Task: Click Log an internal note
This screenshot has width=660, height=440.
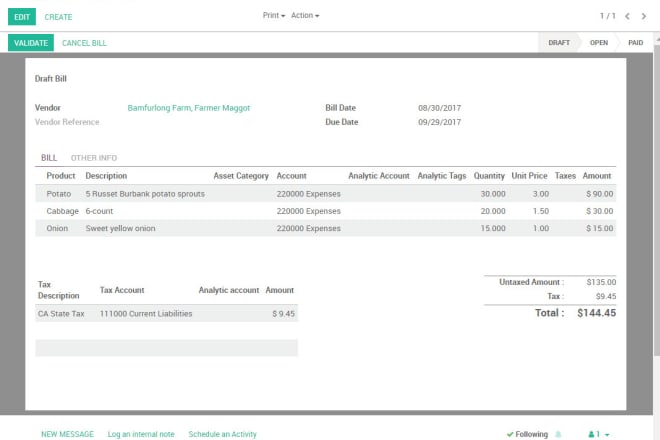Action: [x=141, y=434]
